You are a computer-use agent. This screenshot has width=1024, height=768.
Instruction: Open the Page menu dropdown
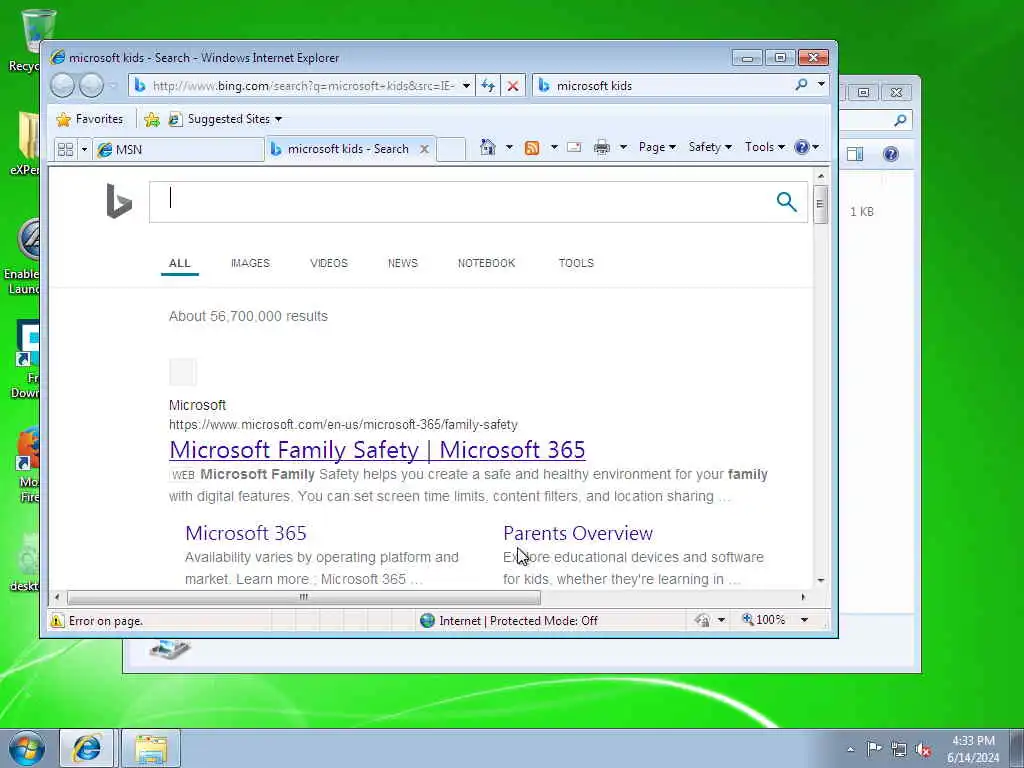tap(657, 147)
